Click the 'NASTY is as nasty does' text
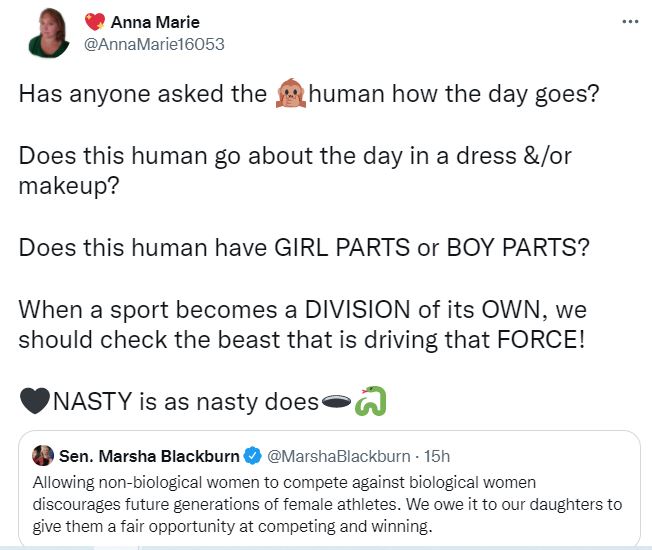This screenshot has width=652, height=550. click(184, 402)
